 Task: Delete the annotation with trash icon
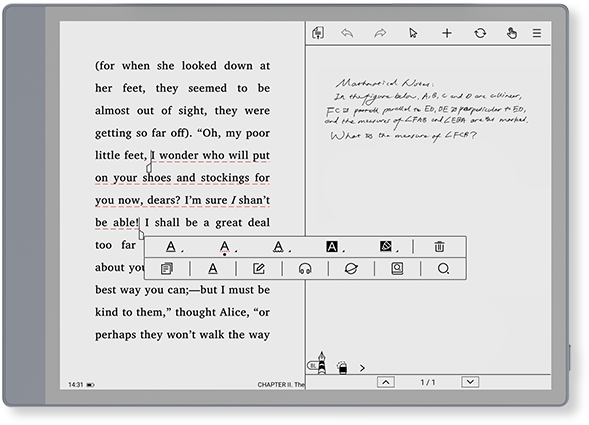point(439,247)
